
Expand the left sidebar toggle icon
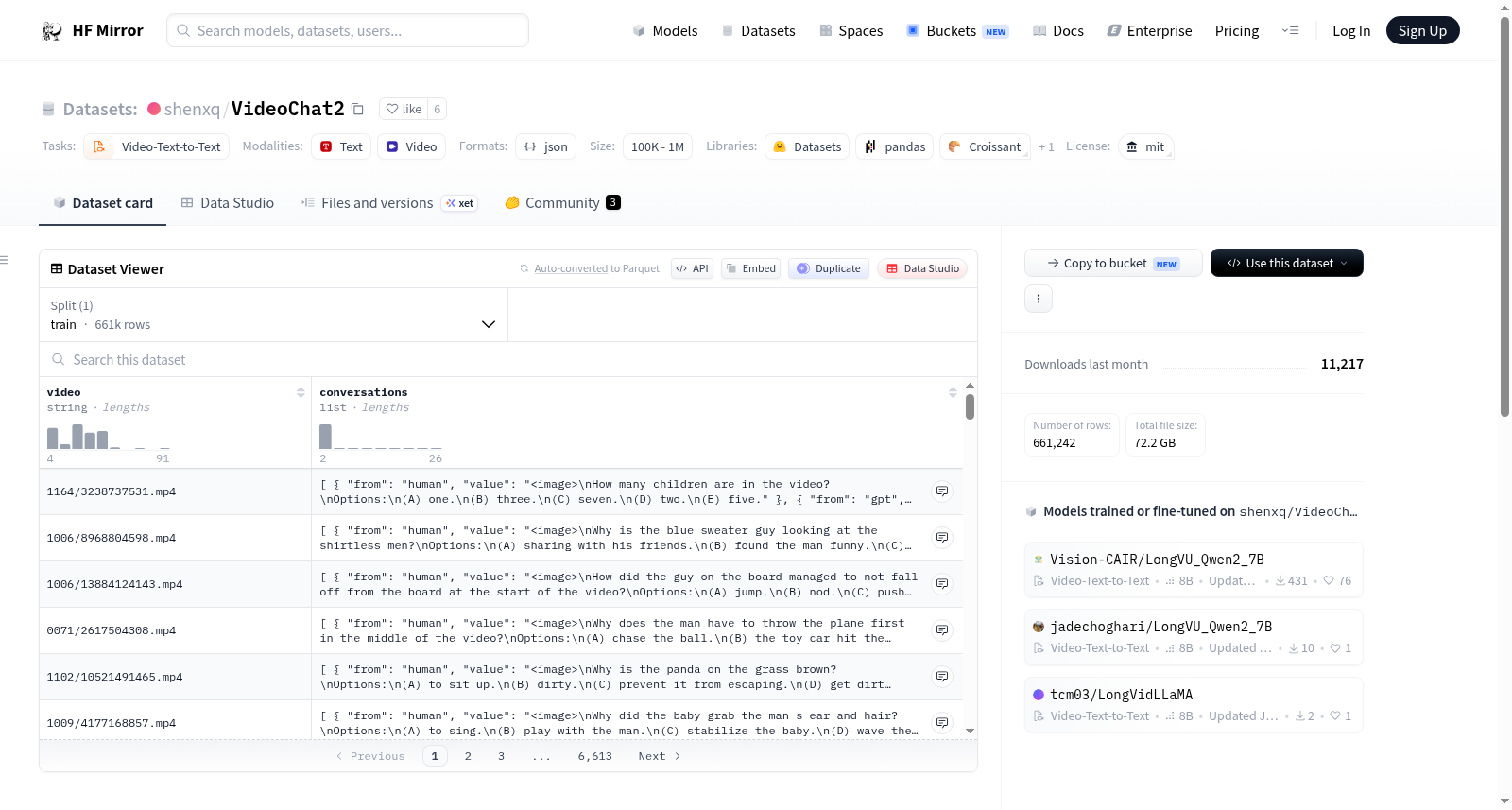(x=4, y=260)
